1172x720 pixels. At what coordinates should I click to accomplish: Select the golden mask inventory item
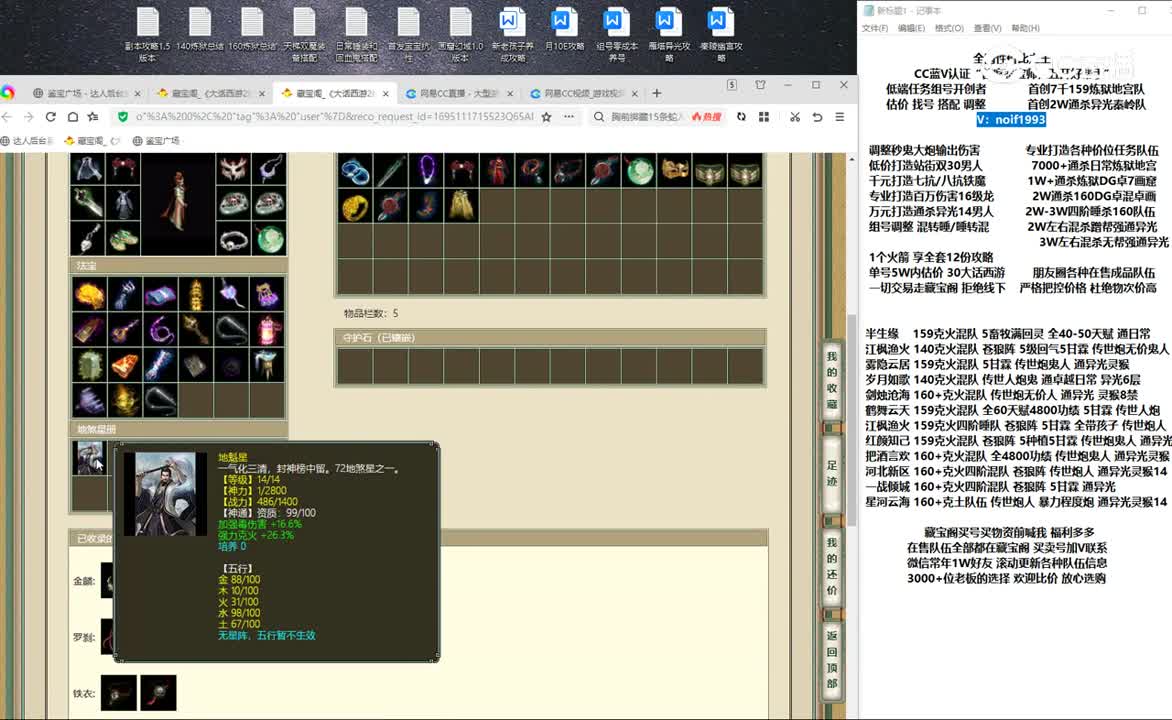coord(674,171)
